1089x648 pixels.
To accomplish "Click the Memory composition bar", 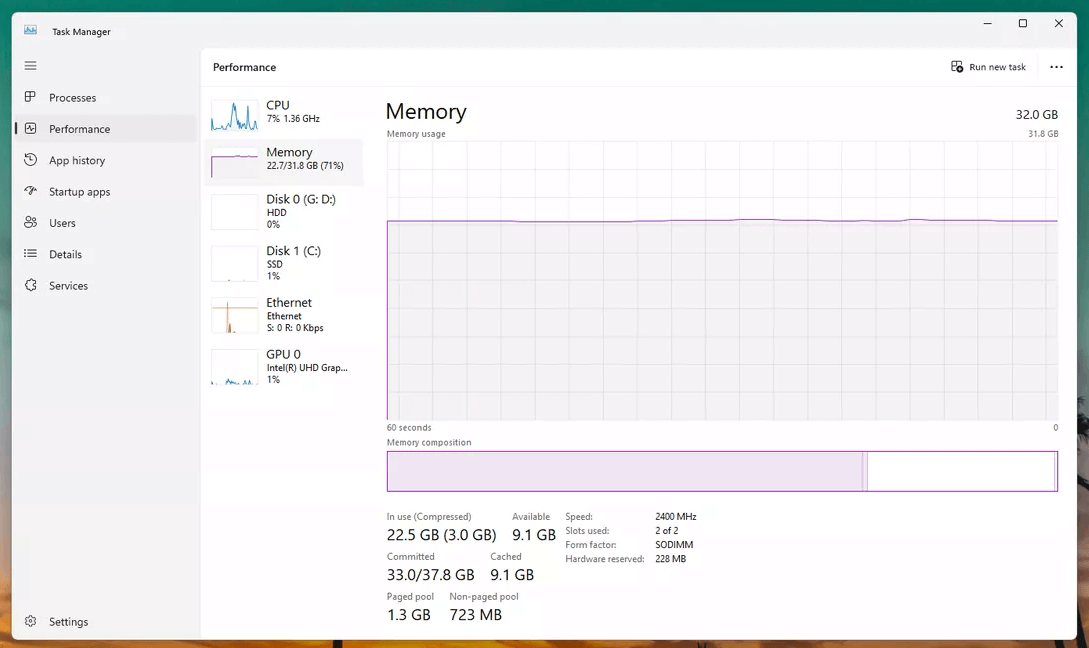I will (722, 471).
